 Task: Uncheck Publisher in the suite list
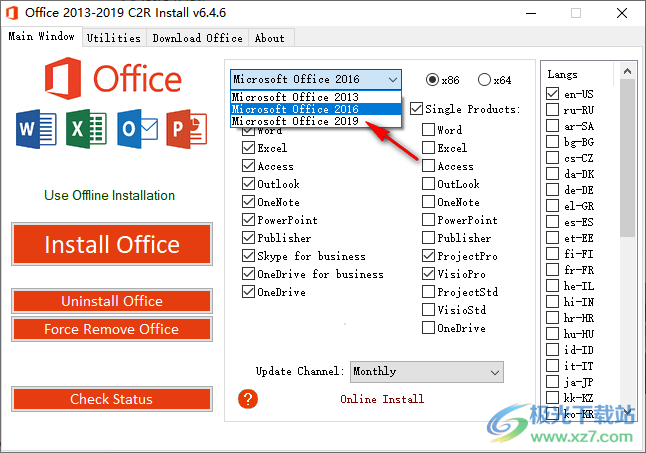point(248,238)
